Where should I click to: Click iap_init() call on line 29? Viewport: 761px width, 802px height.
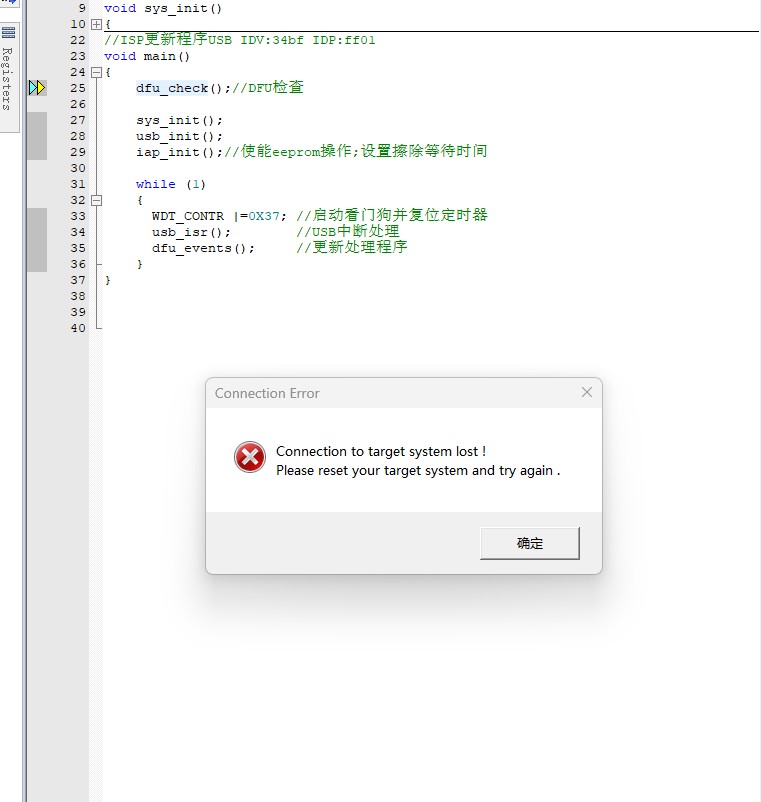pos(179,152)
